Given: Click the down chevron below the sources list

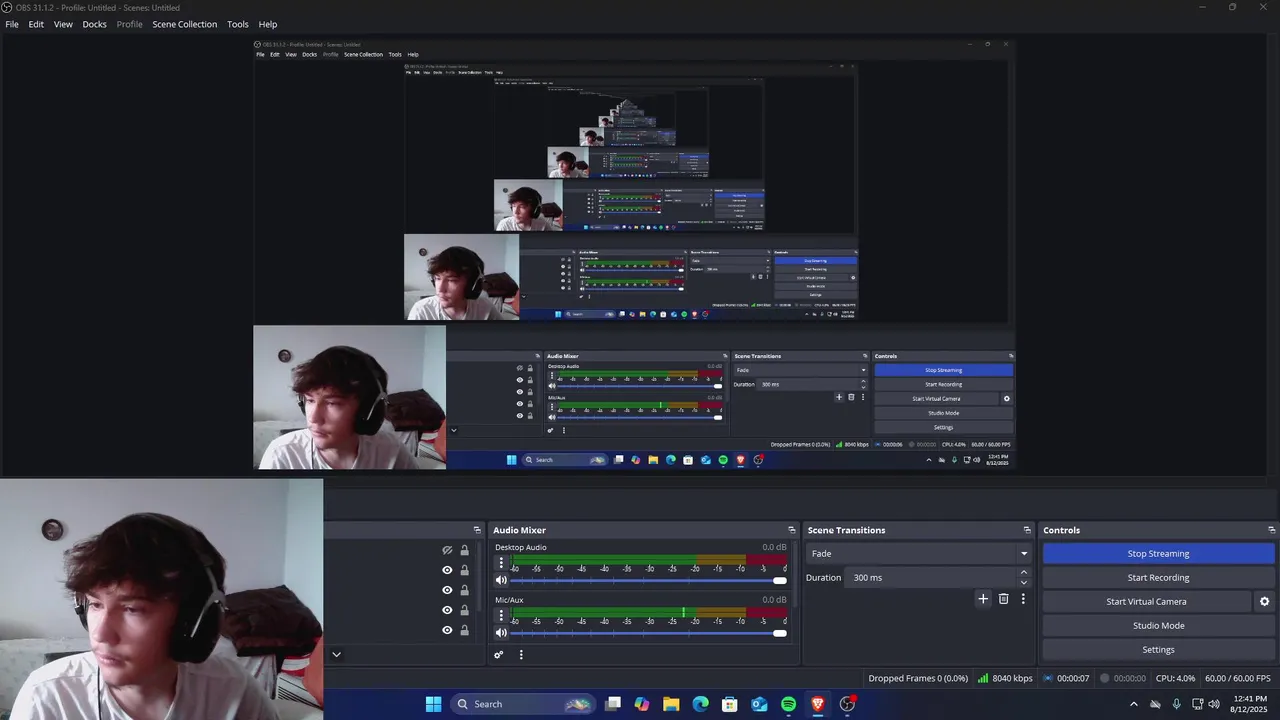Looking at the screenshot, I should tap(336, 654).
